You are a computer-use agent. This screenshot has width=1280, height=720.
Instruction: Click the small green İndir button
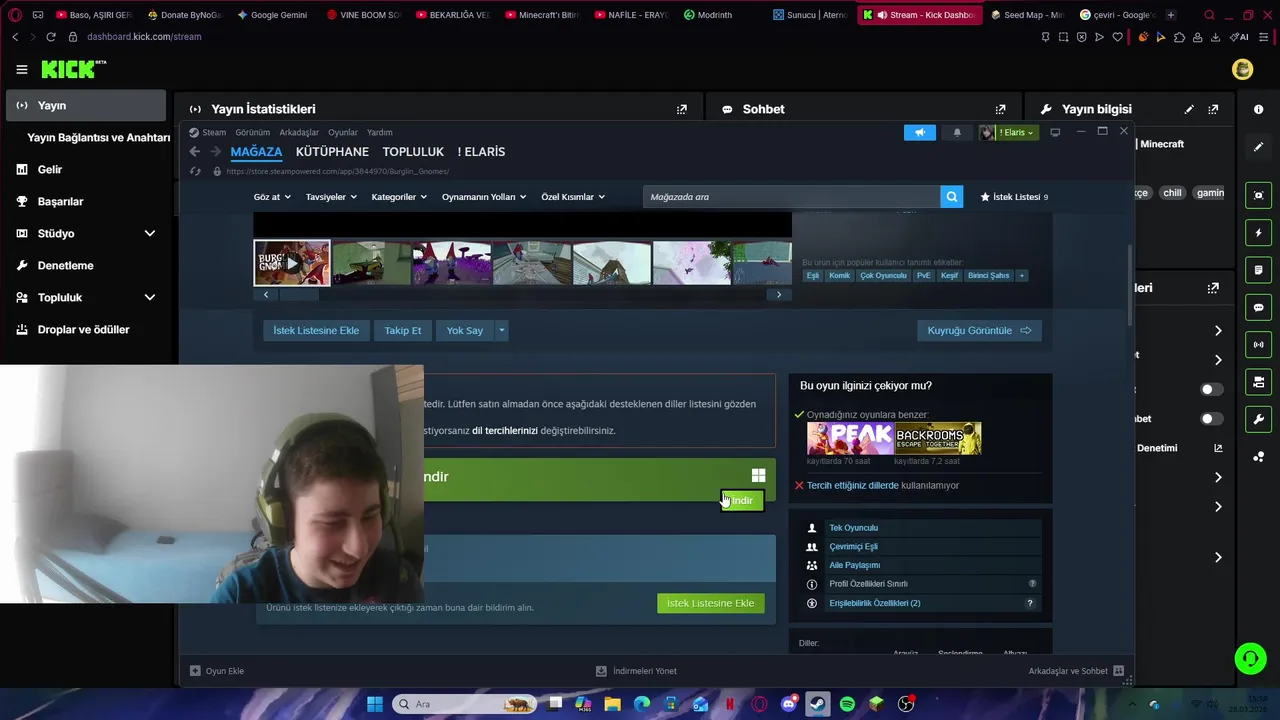coord(742,500)
